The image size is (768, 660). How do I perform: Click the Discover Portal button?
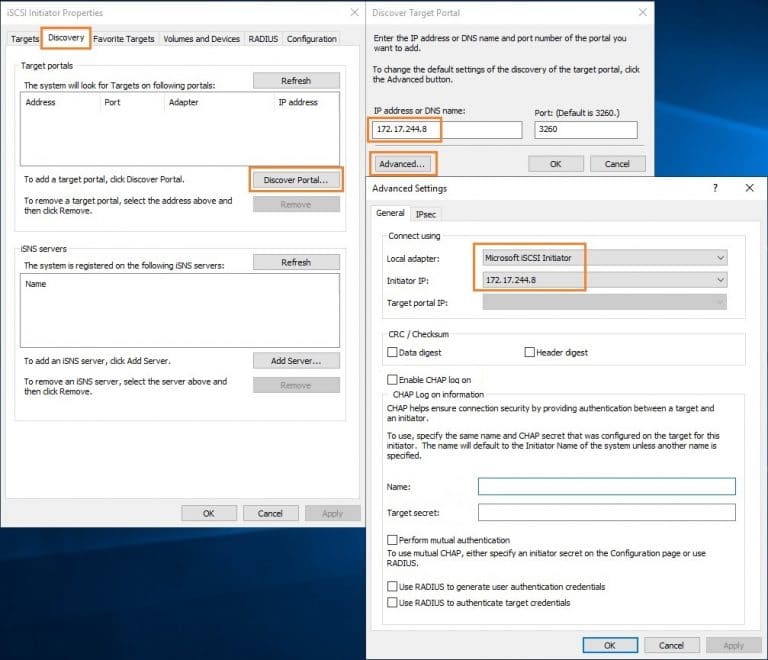click(295, 180)
